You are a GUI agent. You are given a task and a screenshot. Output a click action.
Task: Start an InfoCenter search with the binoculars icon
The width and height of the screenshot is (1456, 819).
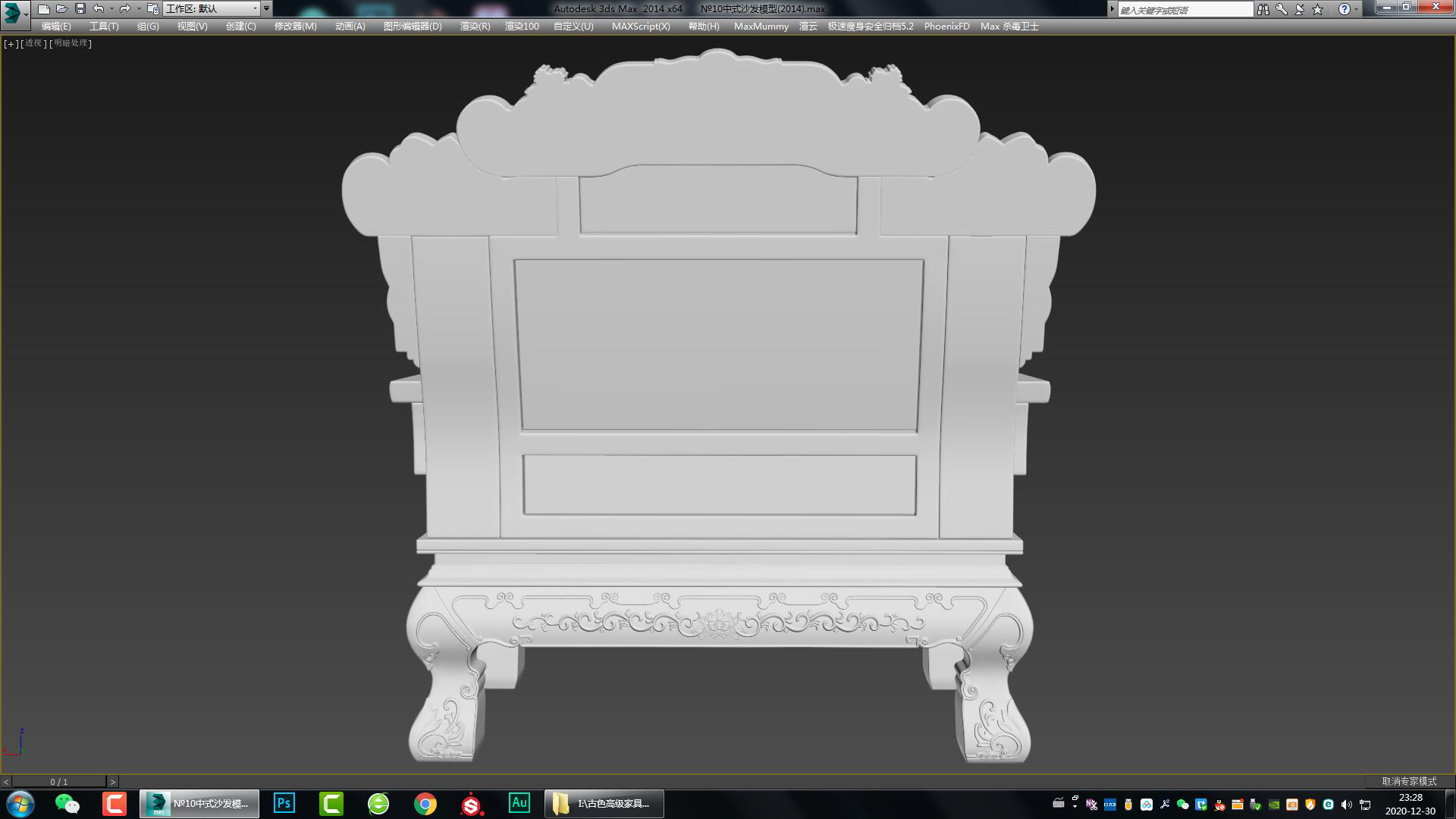click(1263, 9)
